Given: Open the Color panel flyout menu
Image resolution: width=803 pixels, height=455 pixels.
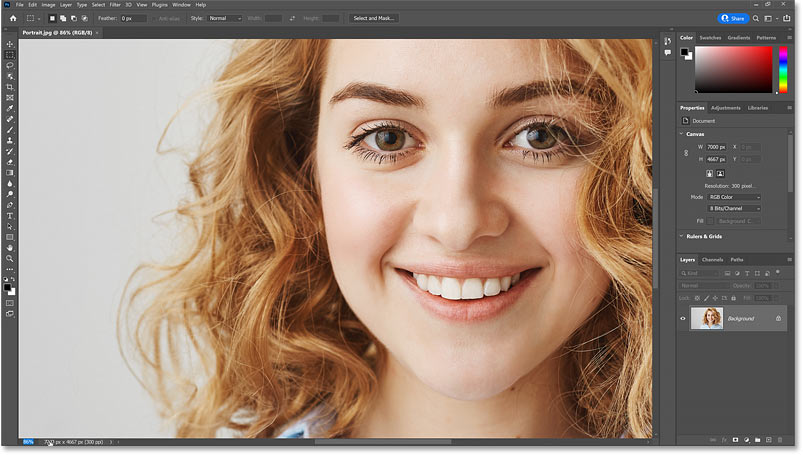Looking at the screenshot, I should pos(789,38).
